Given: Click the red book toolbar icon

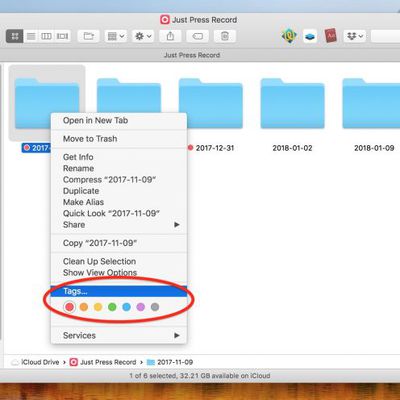Looking at the screenshot, I should (x=331, y=36).
